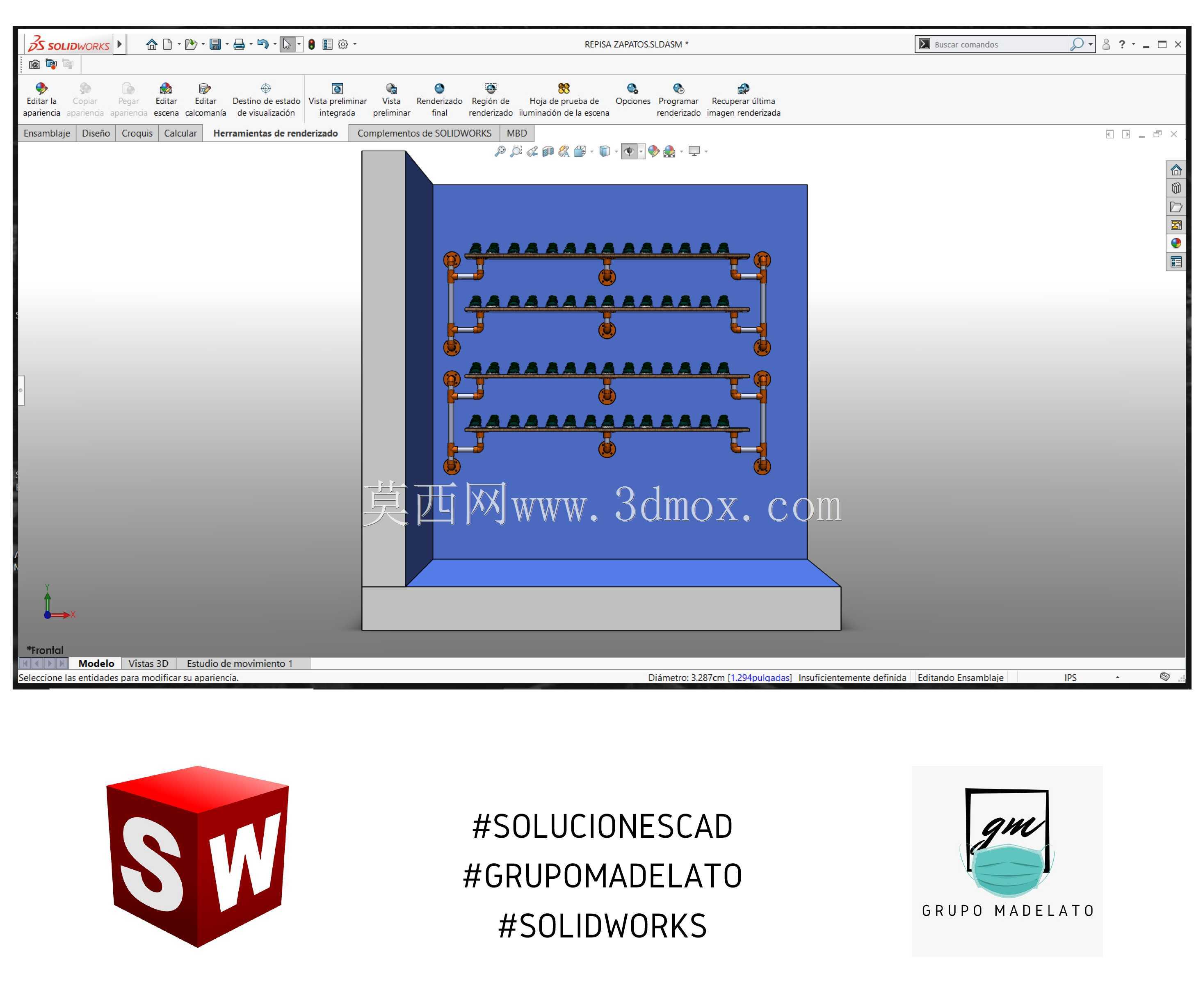This screenshot has height=1008, width=1203.
Task: Click View Settings monitor icon
Action: (694, 151)
